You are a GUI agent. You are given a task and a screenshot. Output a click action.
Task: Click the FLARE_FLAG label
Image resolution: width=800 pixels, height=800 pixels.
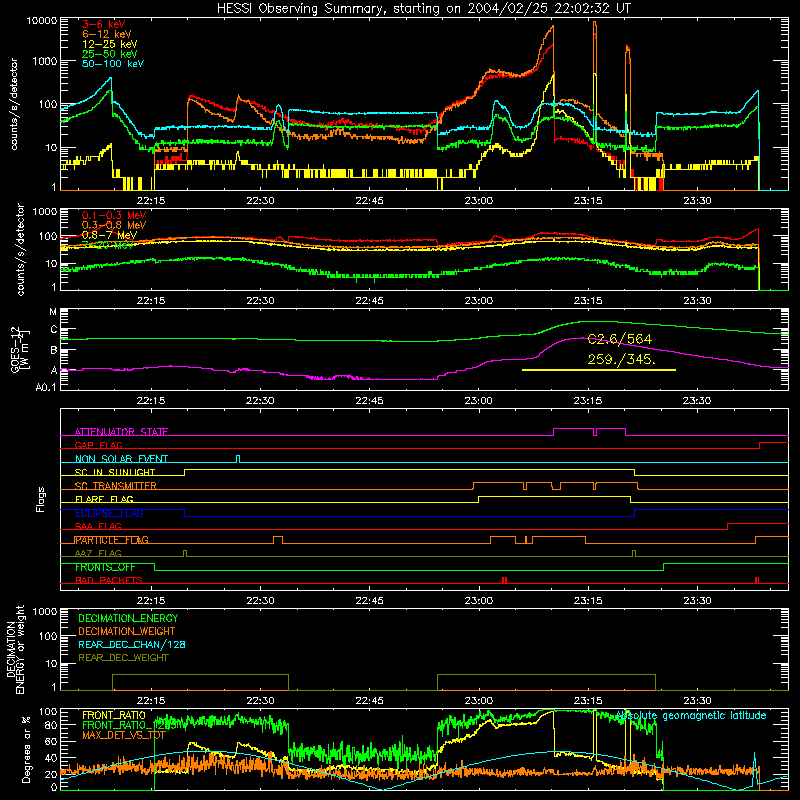[x=104, y=499]
